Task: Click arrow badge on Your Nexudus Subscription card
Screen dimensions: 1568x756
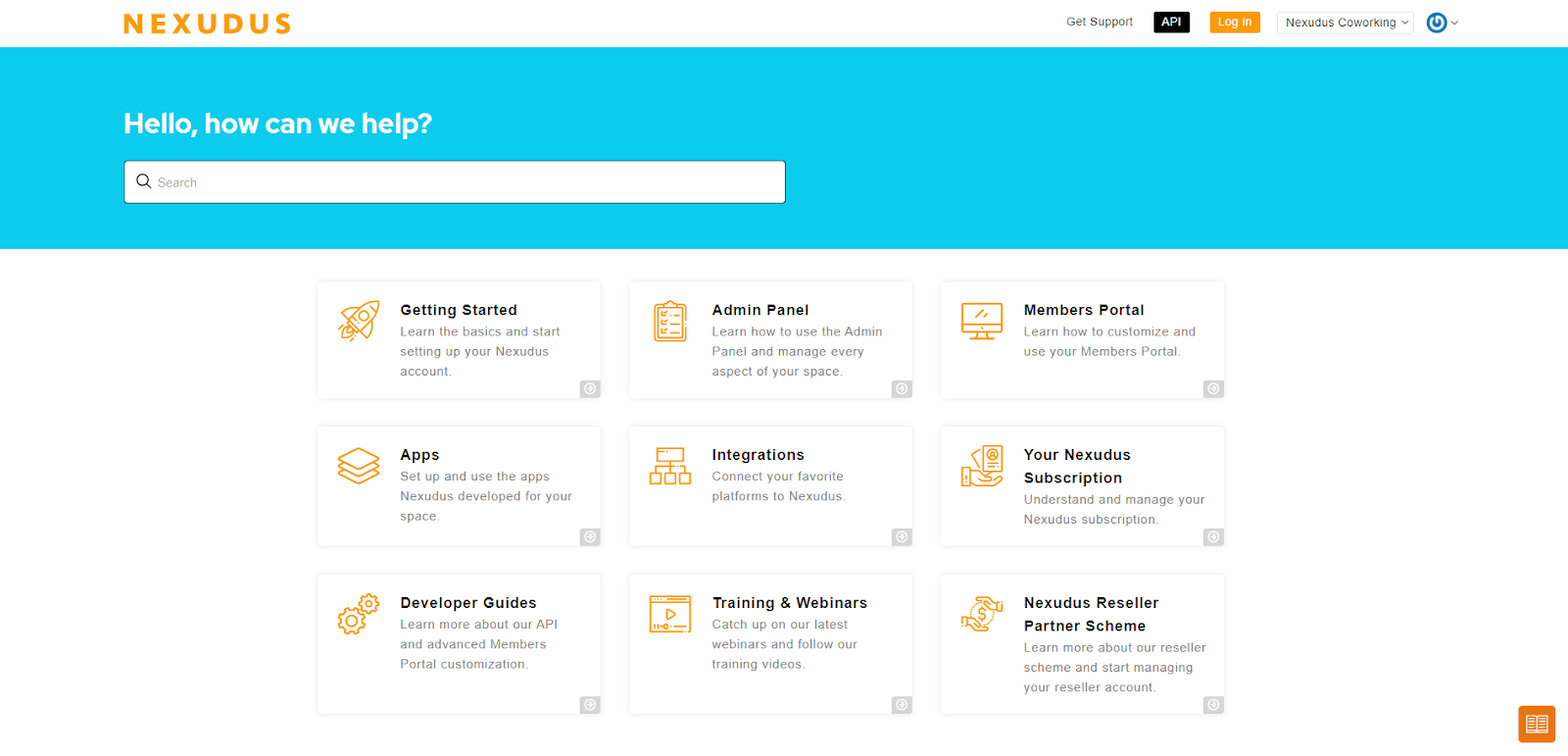Action: point(1213,537)
